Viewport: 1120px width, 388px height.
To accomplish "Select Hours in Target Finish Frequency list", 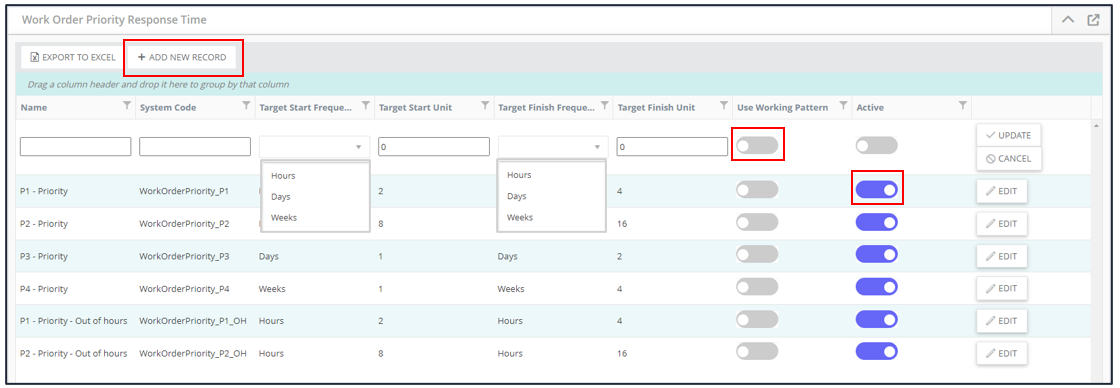I will pyautogui.click(x=551, y=175).
